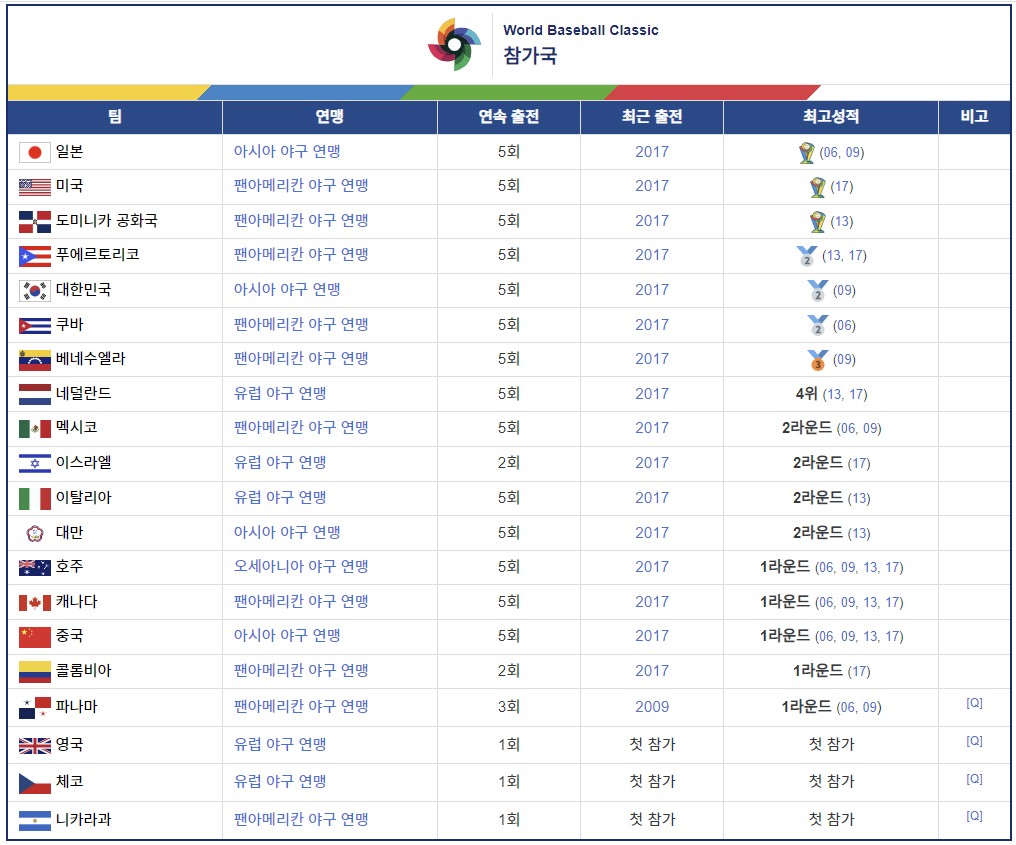Click the silver medal icon in 대한민국 row
1016x845 pixels.
818,291
